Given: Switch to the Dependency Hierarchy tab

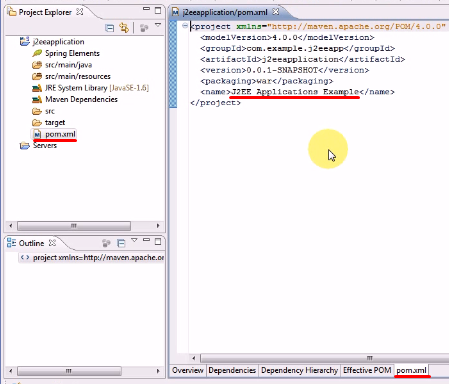Looking at the screenshot, I should 299,370.
